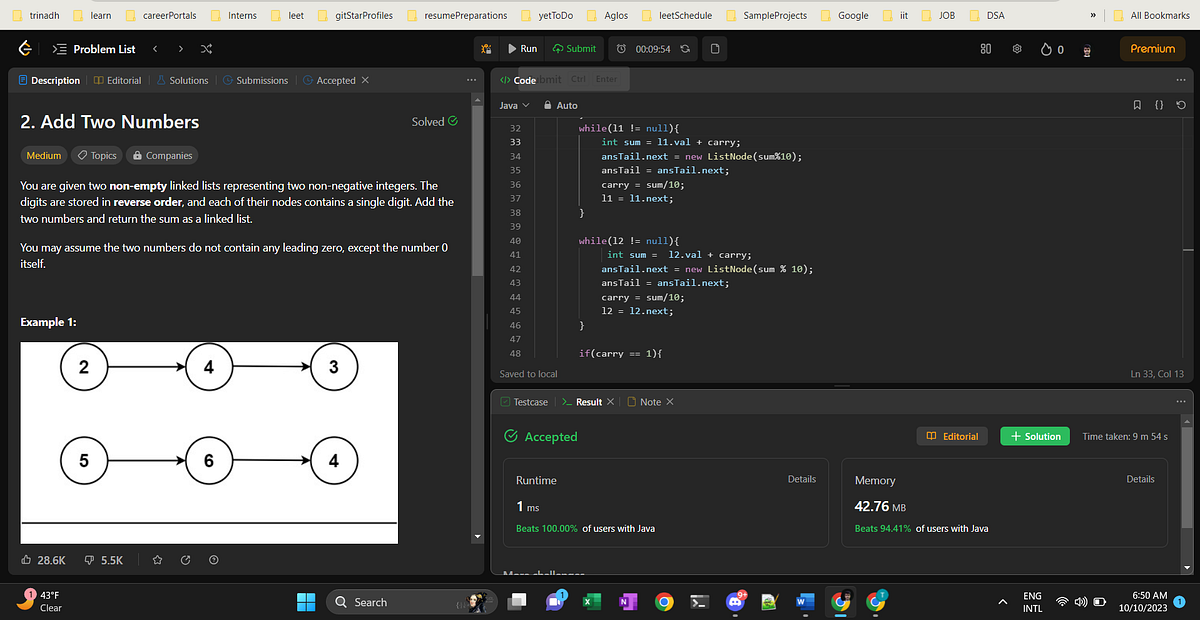
Task: Switch to the Editorial tab
Action: pyautogui.click(x=118, y=80)
